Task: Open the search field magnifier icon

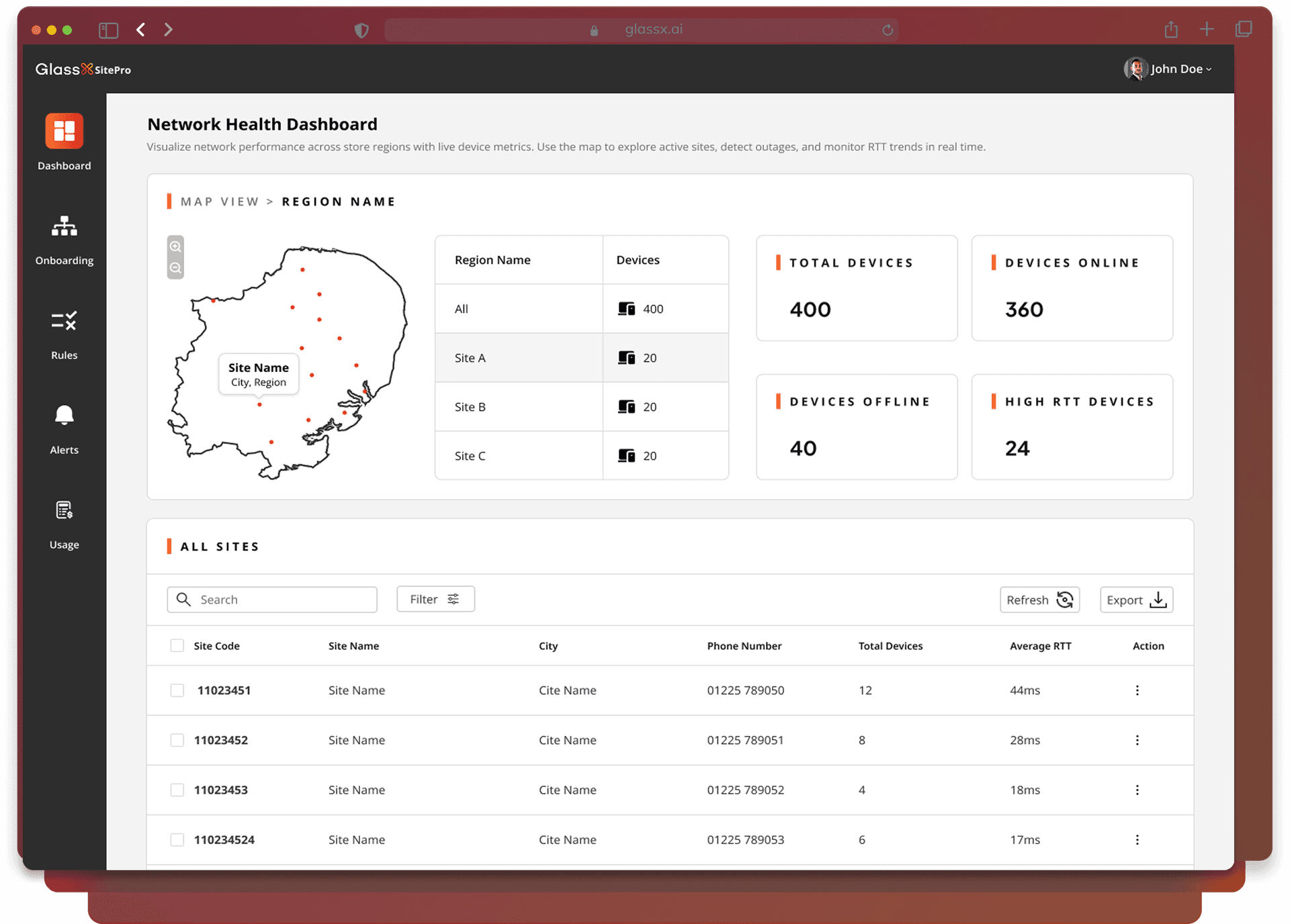Action: click(x=183, y=599)
